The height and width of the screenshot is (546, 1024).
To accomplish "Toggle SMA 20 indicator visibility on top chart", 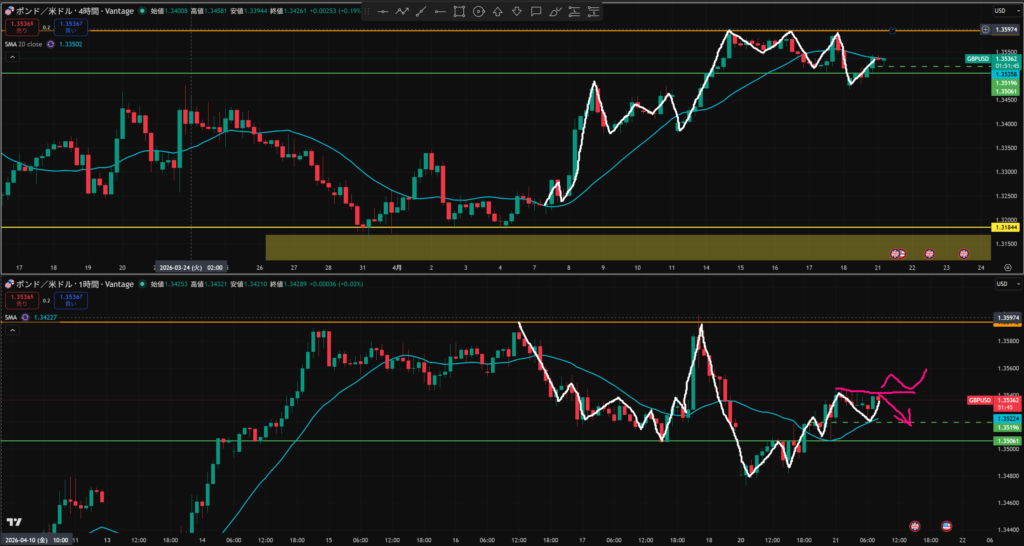I will [28, 44].
